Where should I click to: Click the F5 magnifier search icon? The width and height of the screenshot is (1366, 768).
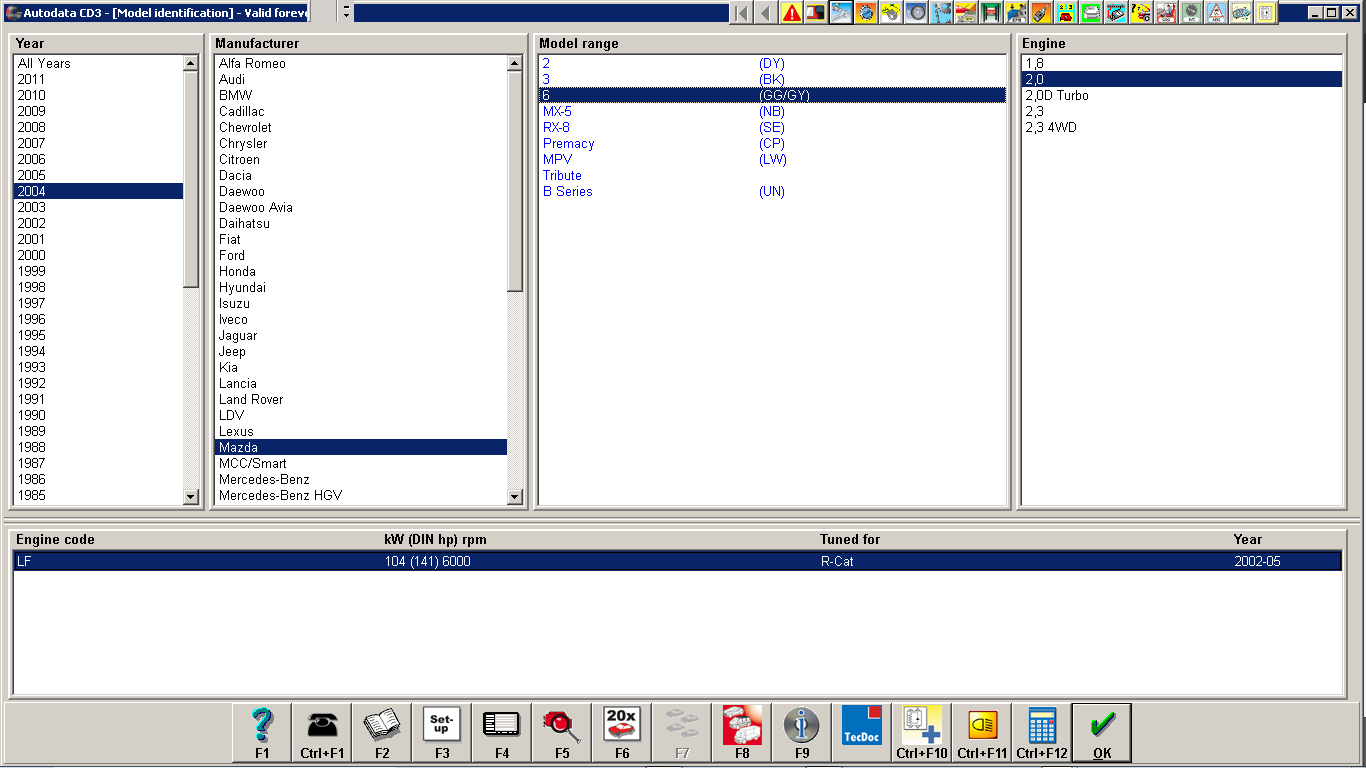pyautogui.click(x=562, y=732)
